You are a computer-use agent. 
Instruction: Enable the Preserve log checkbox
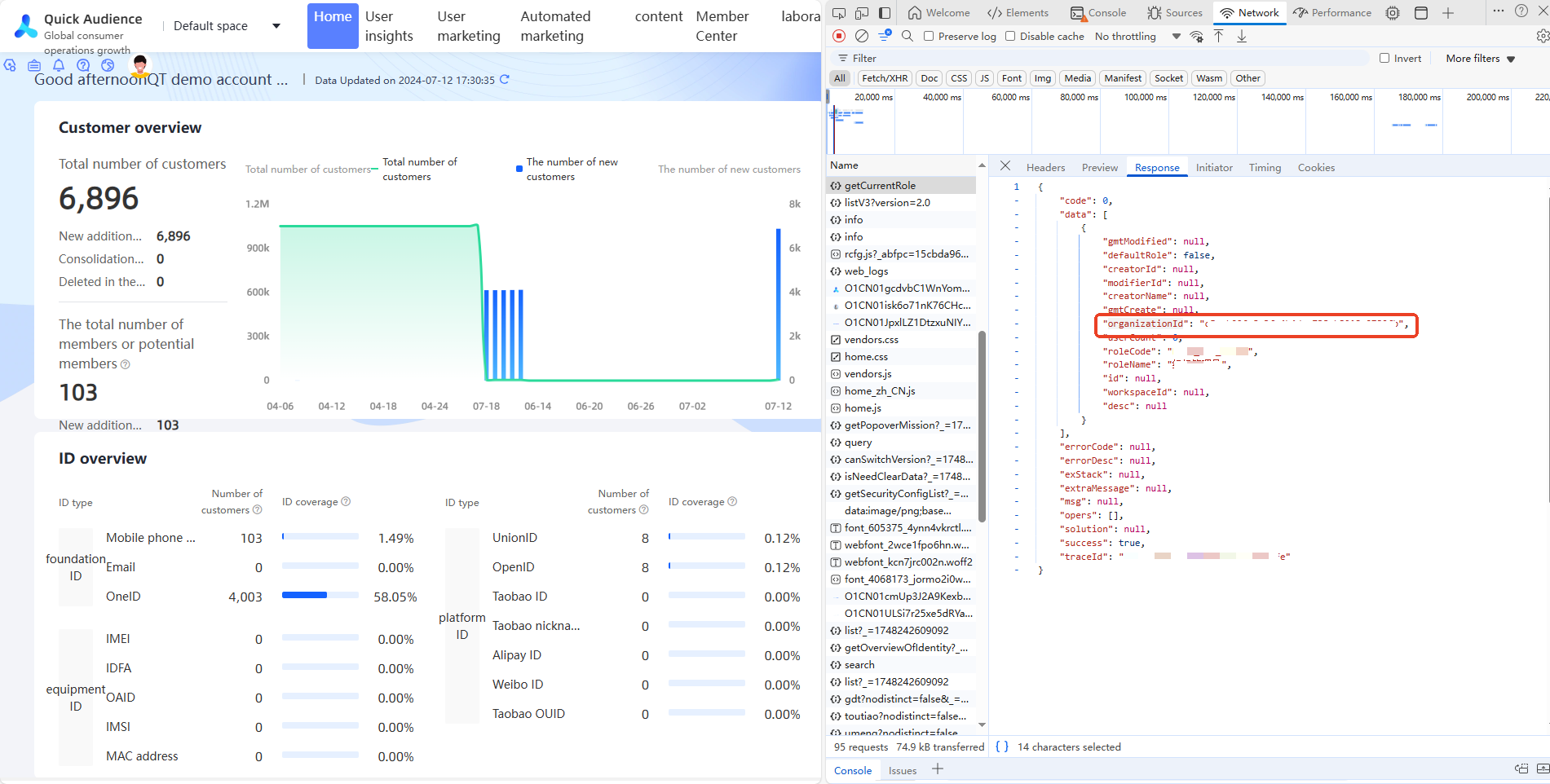point(929,36)
